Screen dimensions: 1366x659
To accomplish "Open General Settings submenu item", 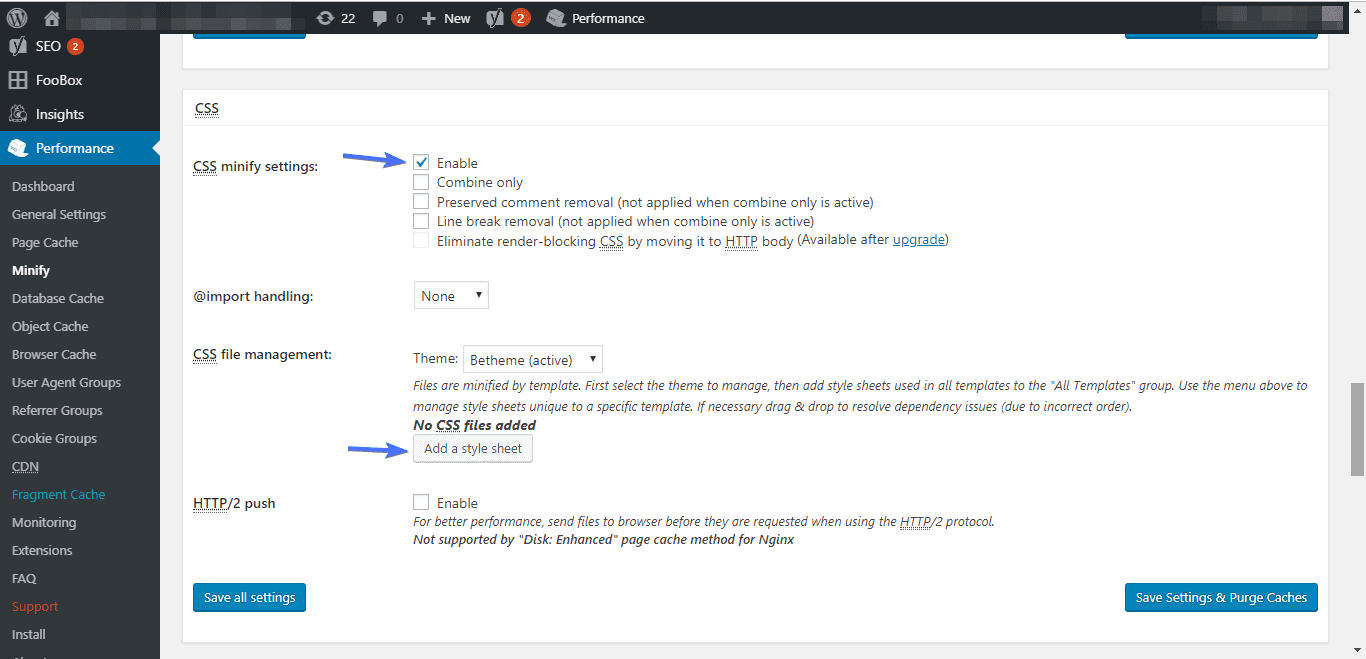I will pos(59,214).
